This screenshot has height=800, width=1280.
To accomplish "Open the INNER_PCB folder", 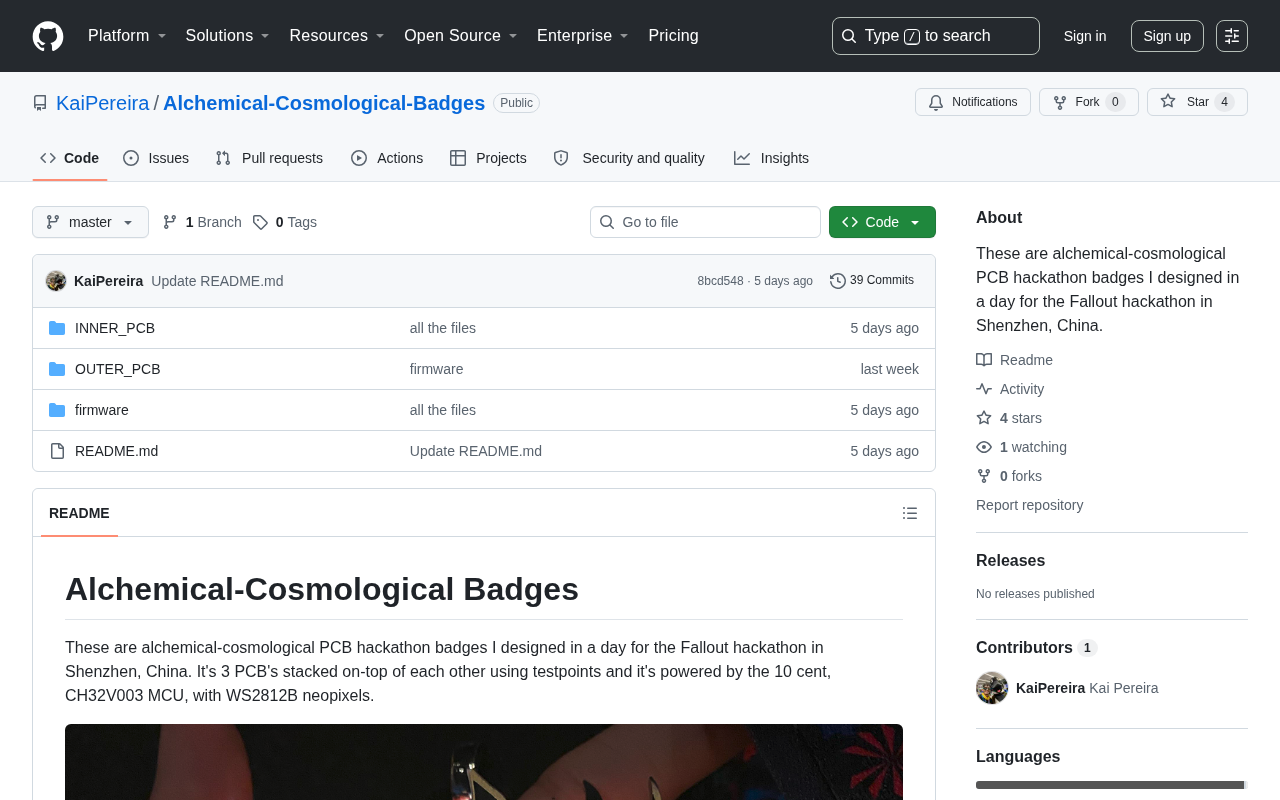I will (x=115, y=328).
